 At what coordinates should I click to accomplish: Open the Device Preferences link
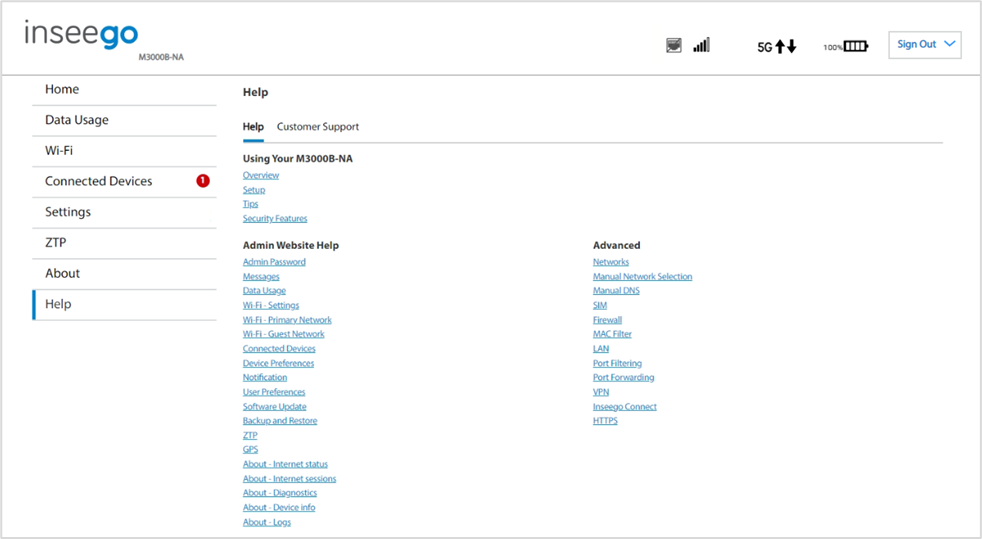click(x=279, y=363)
